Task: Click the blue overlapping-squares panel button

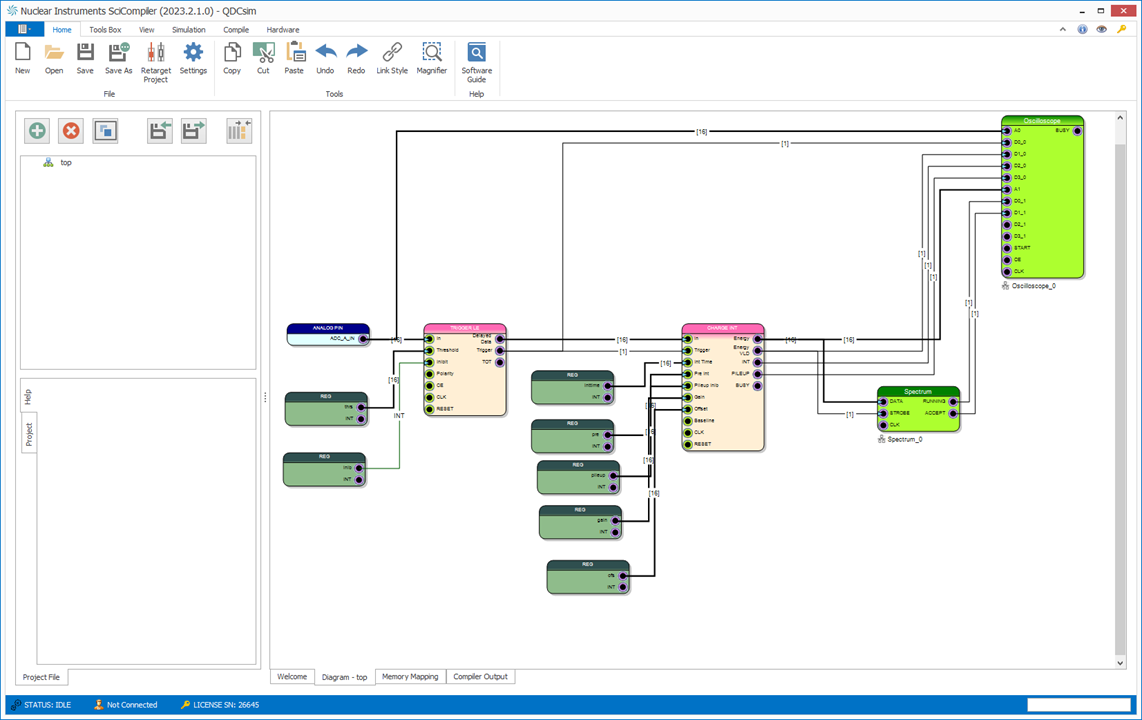Action: [x=106, y=131]
